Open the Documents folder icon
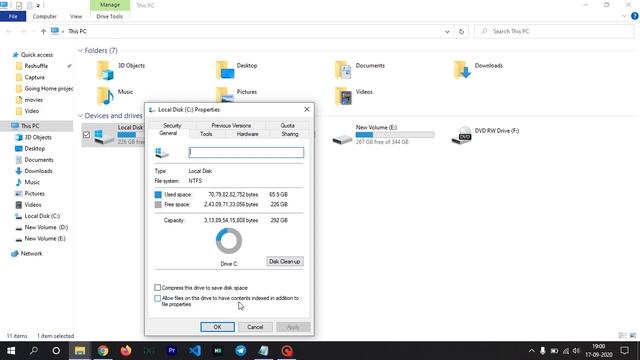This screenshot has width=640, height=360. (x=343, y=70)
